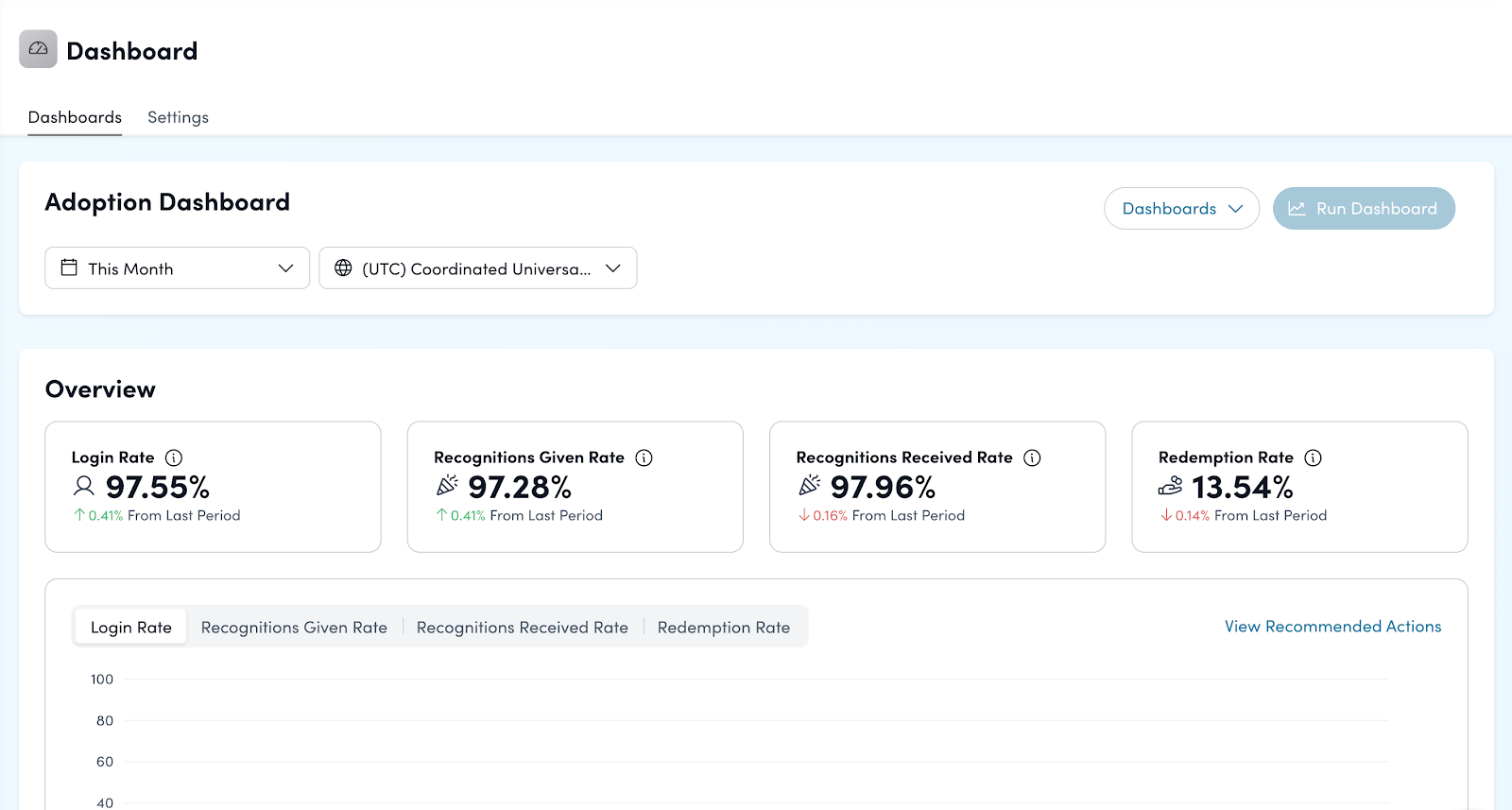This screenshot has width=1512, height=810.
Task: Click the user icon in Login Rate card
Action: coord(84,487)
